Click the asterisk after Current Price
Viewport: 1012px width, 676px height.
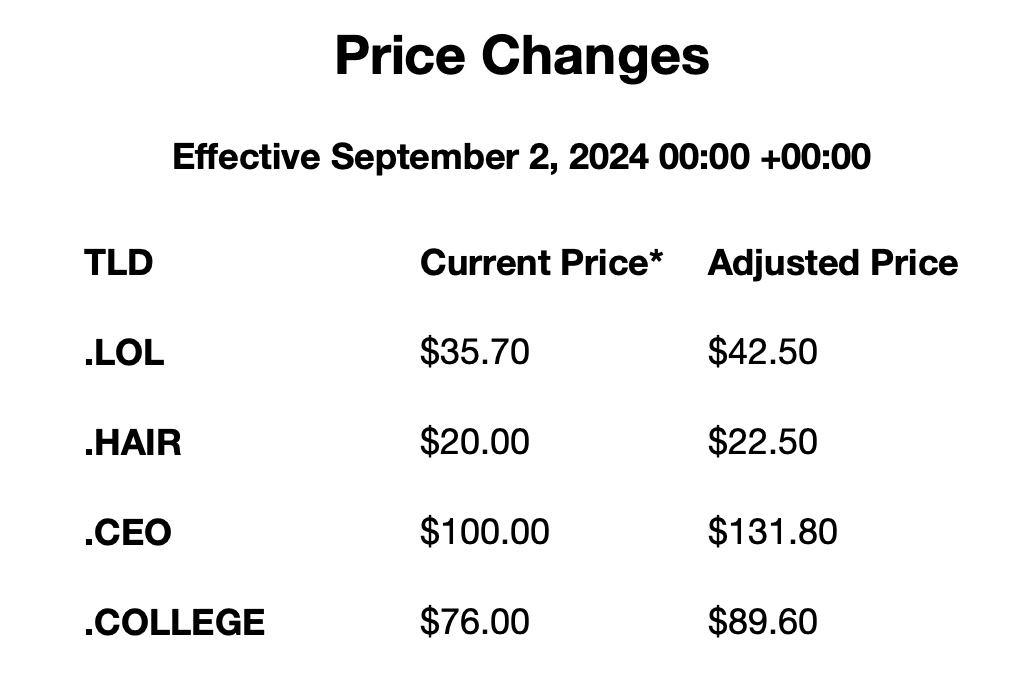[656, 258]
